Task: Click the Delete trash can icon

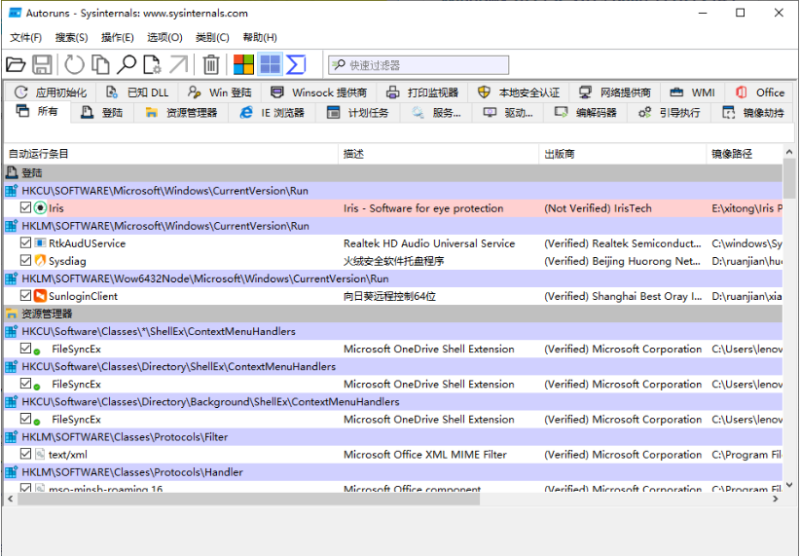Action: click(x=211, y=65)
